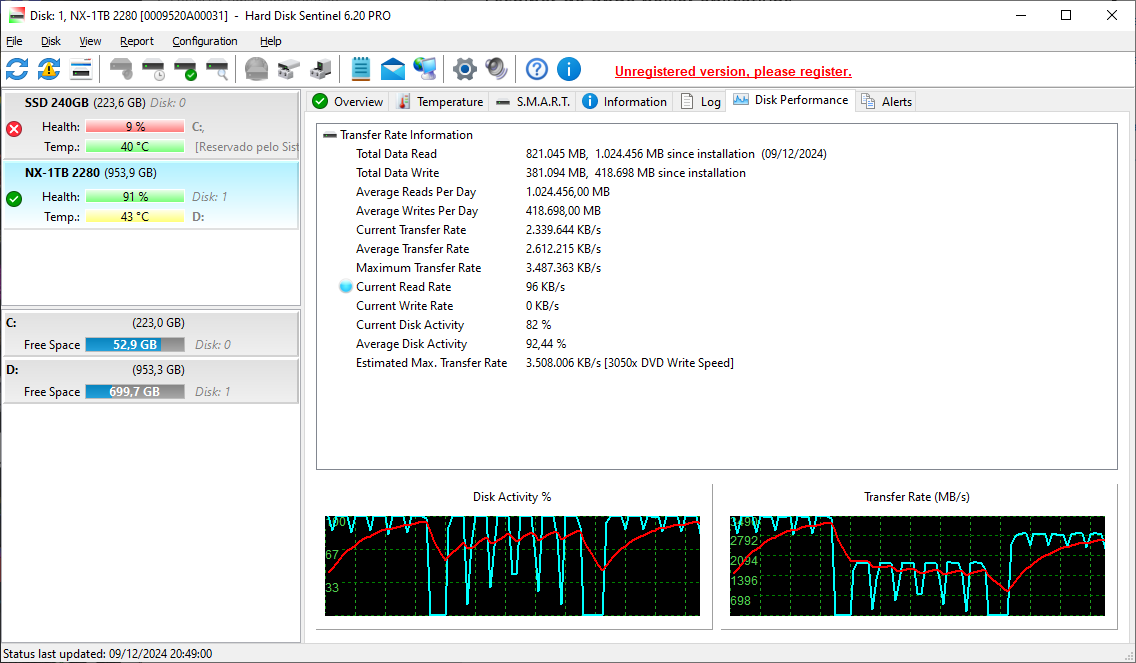Switch to the Alerts tab
The height and width of the screenshot is (663, 1136).
[887, 101]
